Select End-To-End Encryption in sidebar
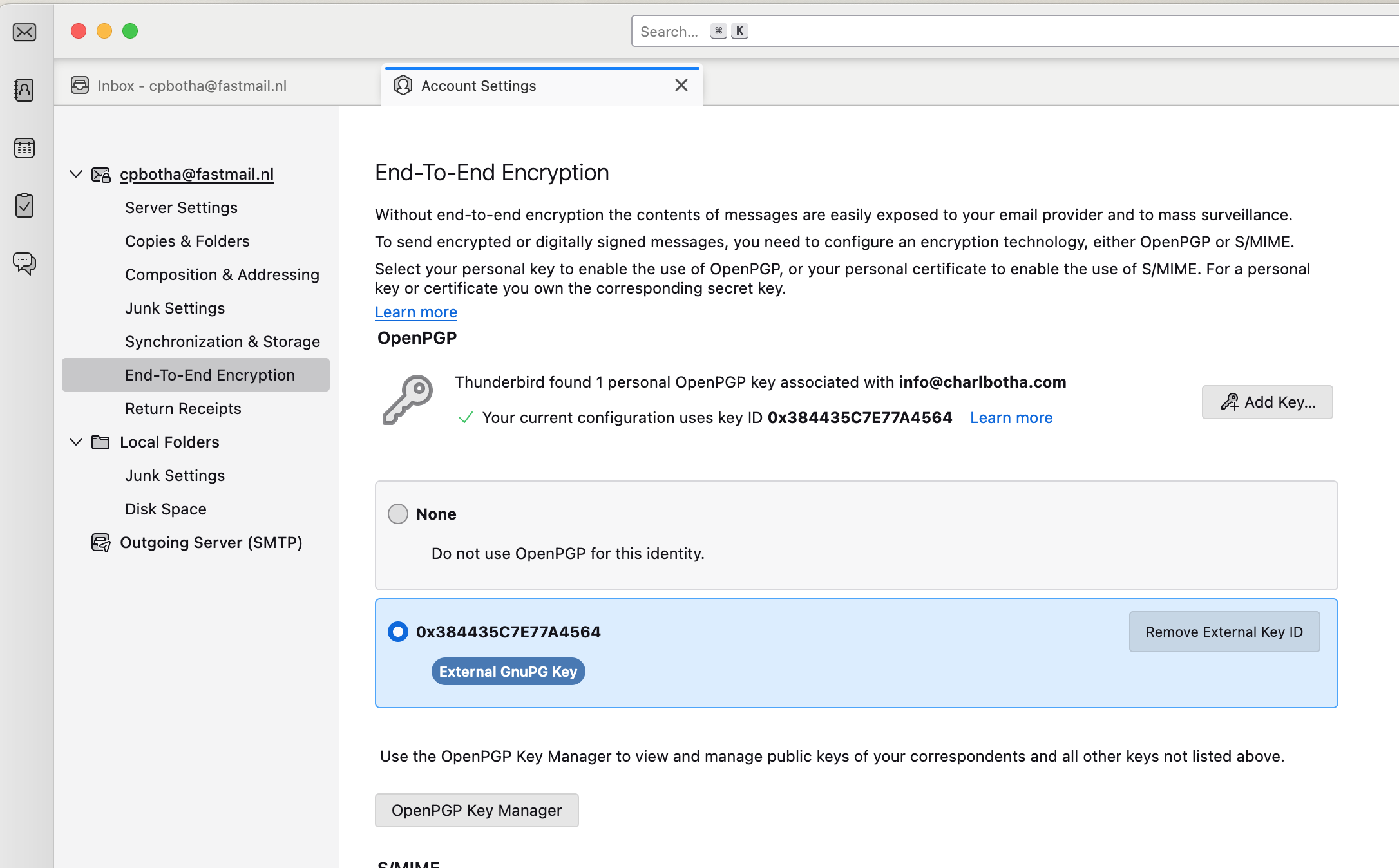This screenshot has width=1399, height=868. (196, 375)
